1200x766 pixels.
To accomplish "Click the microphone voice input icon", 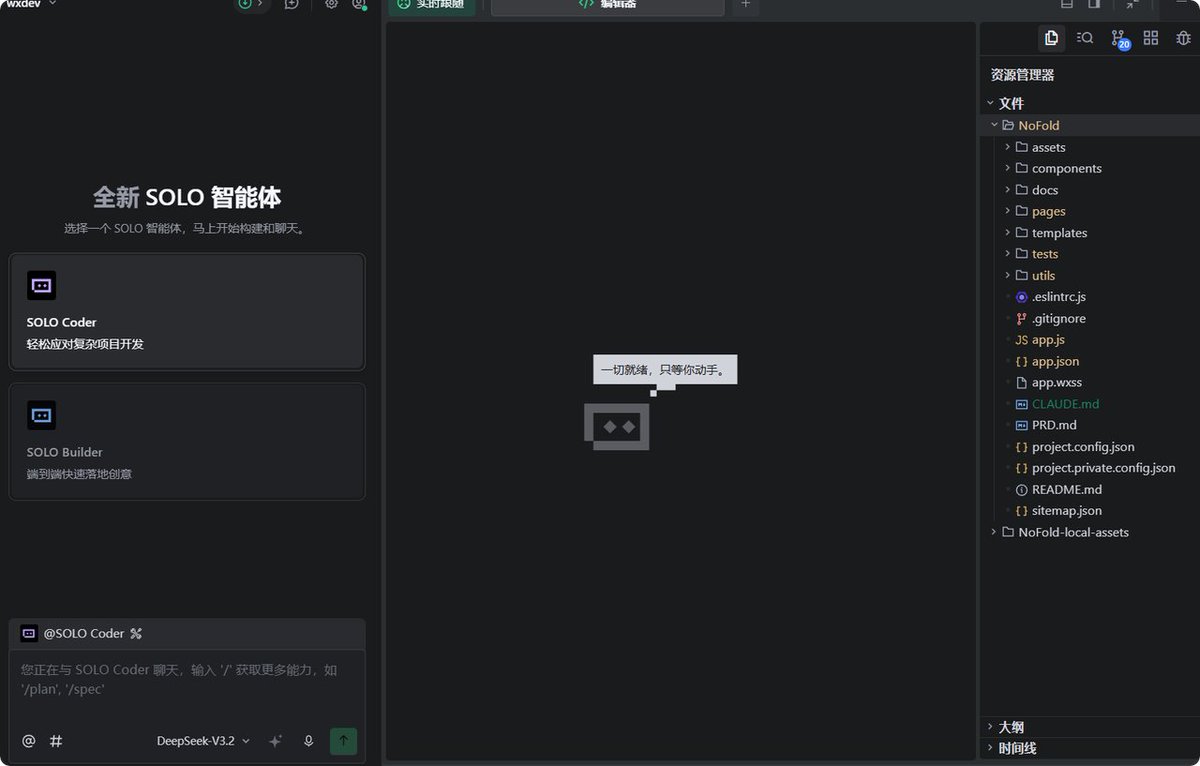I will 309,741.
